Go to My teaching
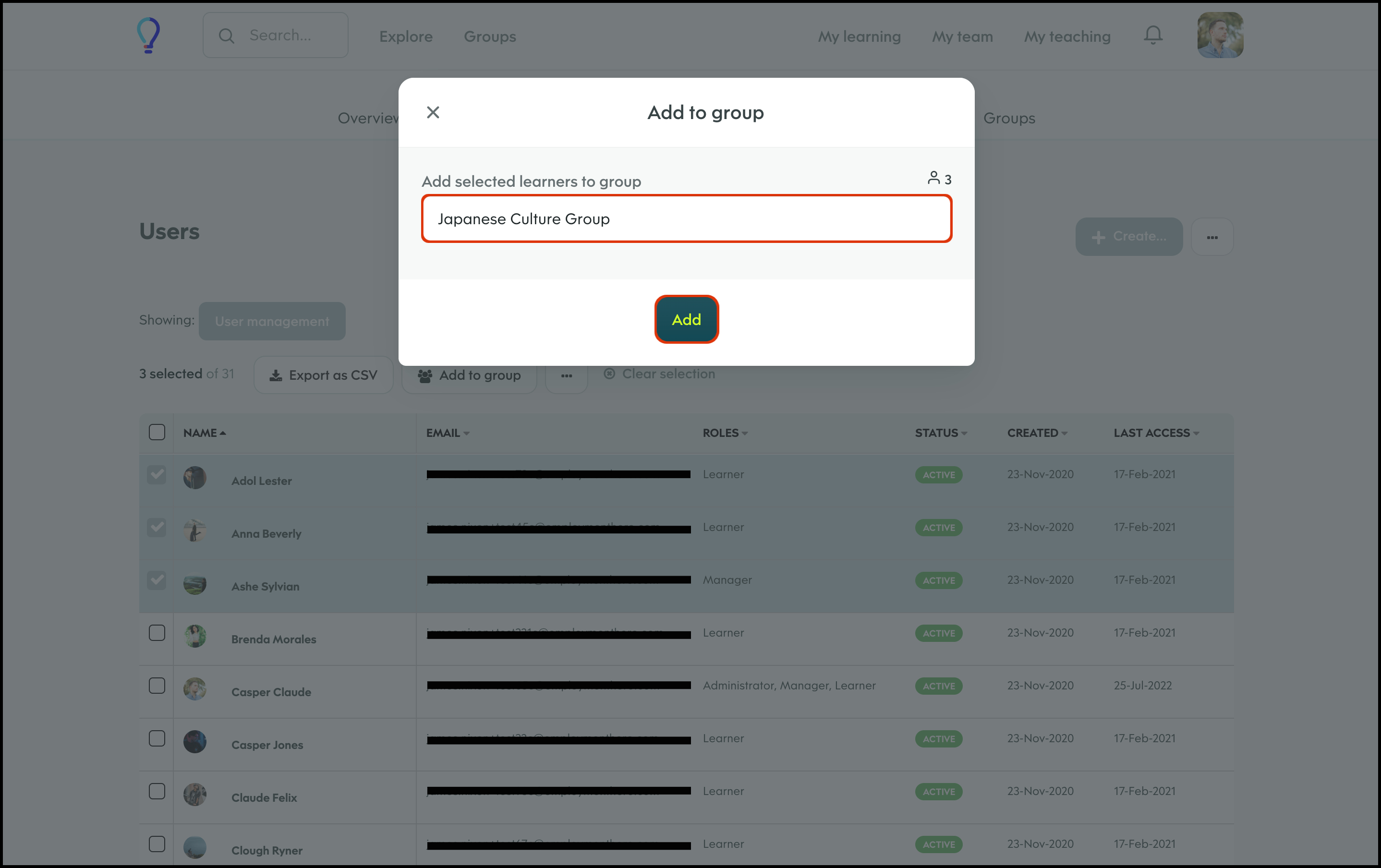Image resolution: width=1381 pixels, height=868 pixels. click(1067, 36)
